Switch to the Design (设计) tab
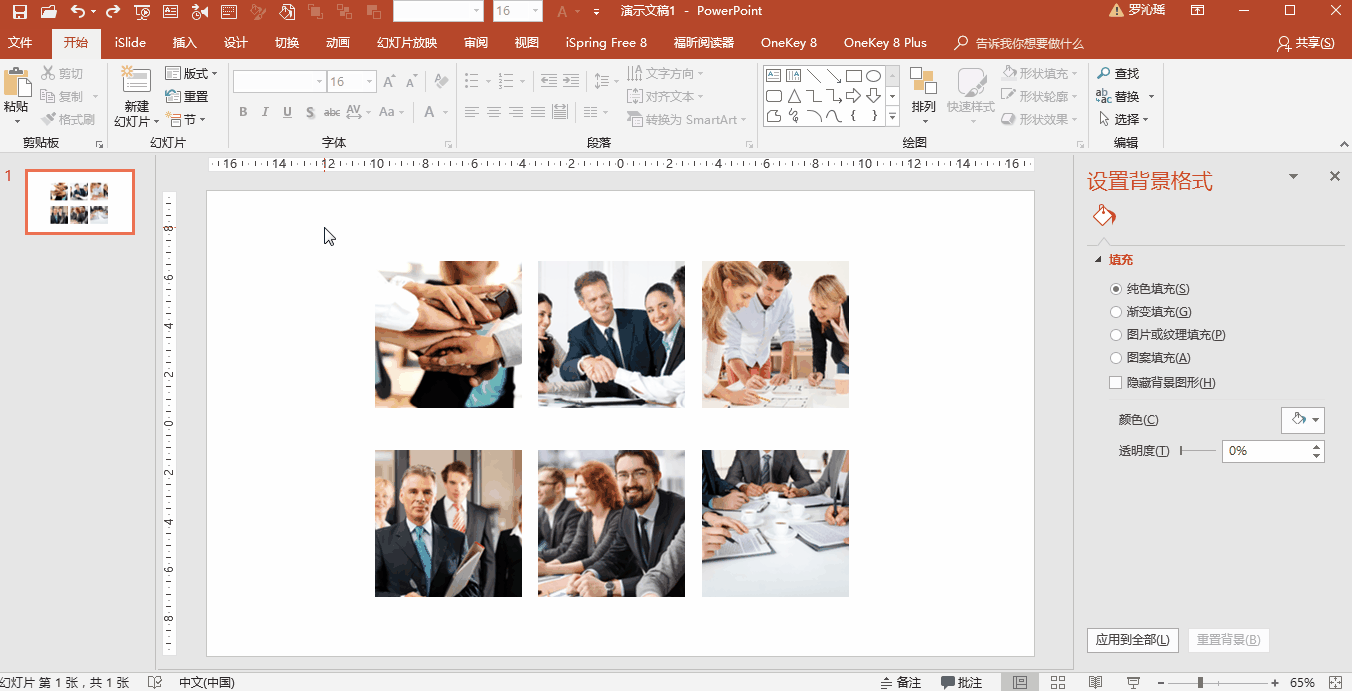Screen dimensions: 1352x691 [236, 43]
